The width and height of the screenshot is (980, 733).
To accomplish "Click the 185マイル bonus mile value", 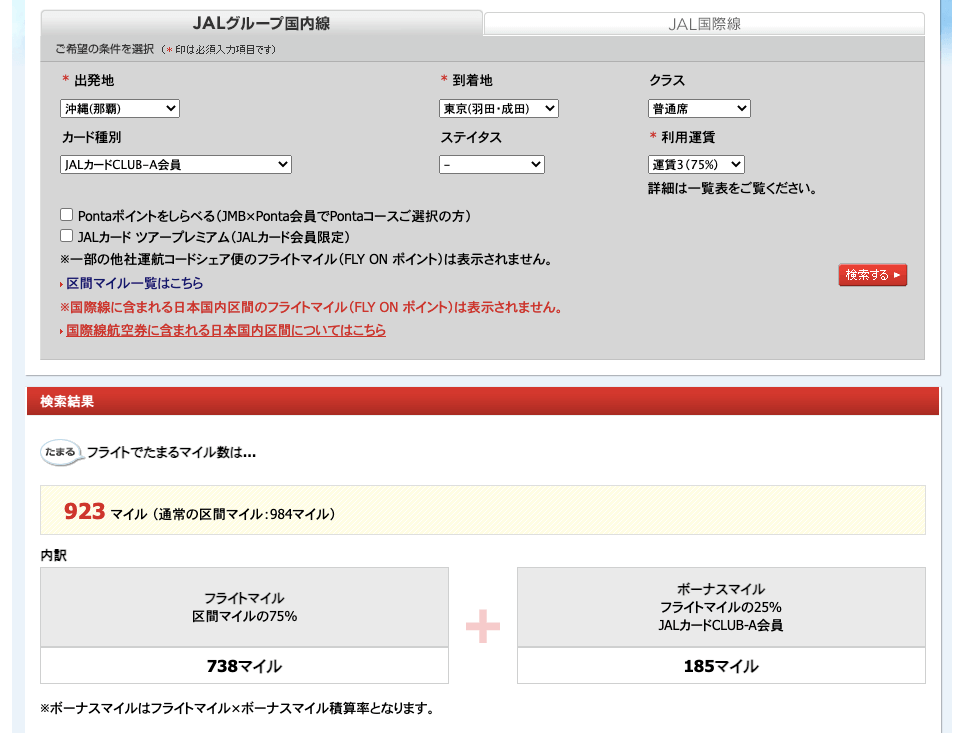I will [x=721, y=666].
